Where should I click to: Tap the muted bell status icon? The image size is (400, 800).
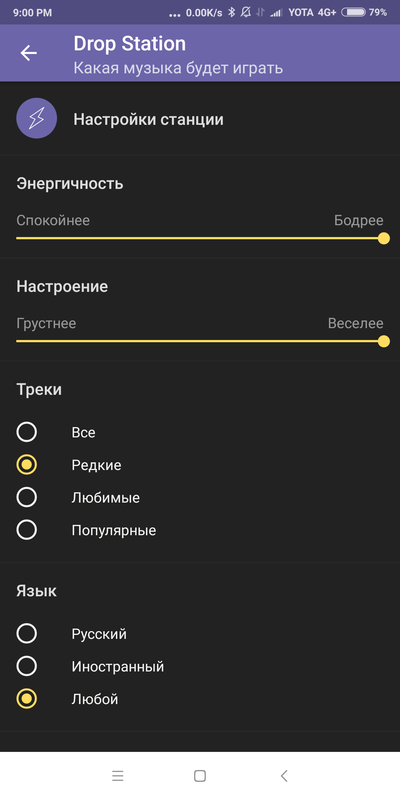click(245, 12)
